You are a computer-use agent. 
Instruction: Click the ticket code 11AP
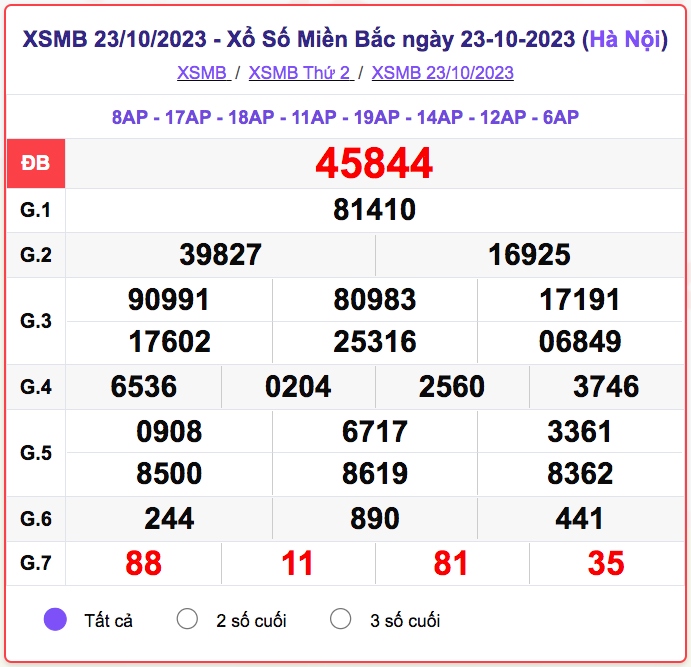point(314,117)
